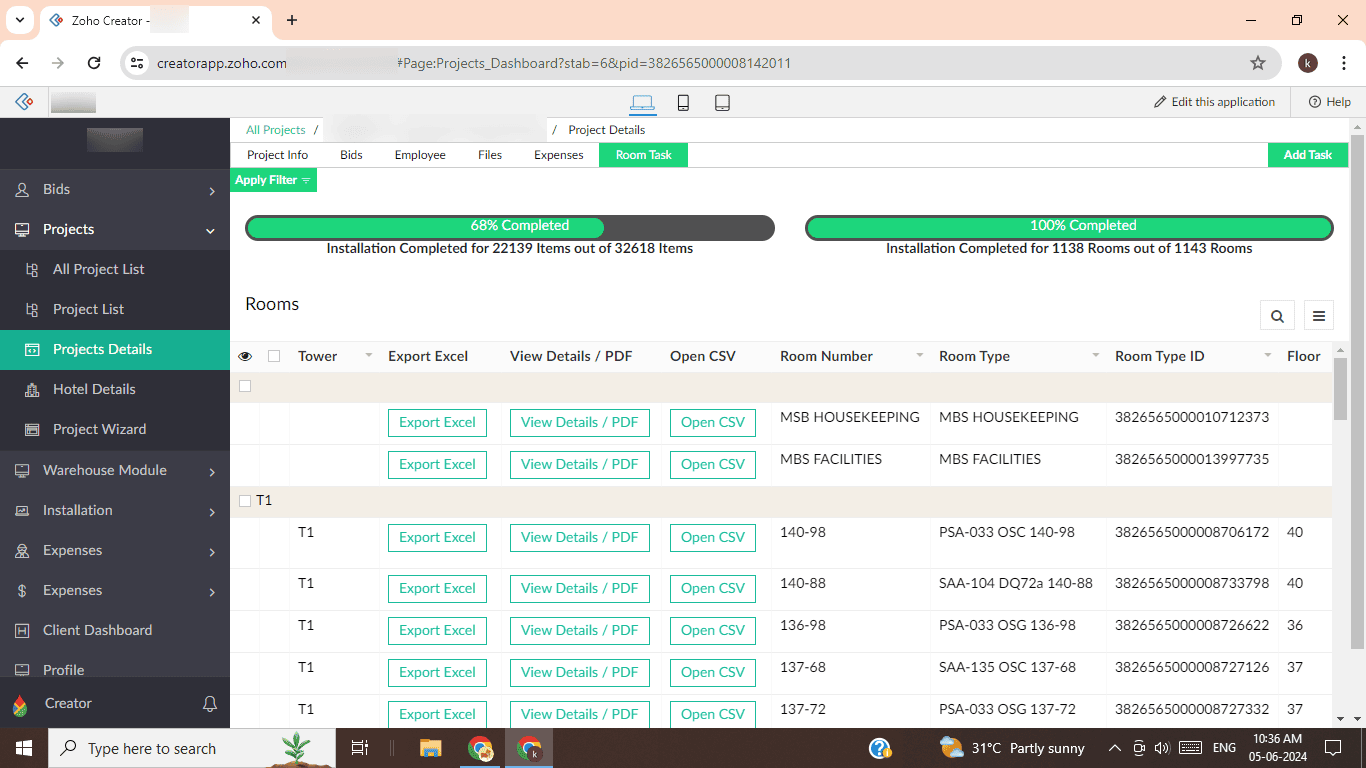
Task: Switch to mobile phone preview mode
Action: pyautogui.click(x=682, y=102)
